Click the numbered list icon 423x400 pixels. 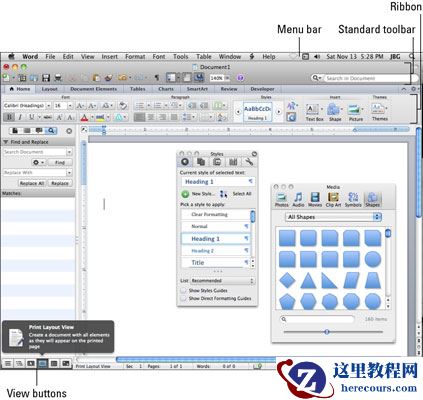(158, 106)
